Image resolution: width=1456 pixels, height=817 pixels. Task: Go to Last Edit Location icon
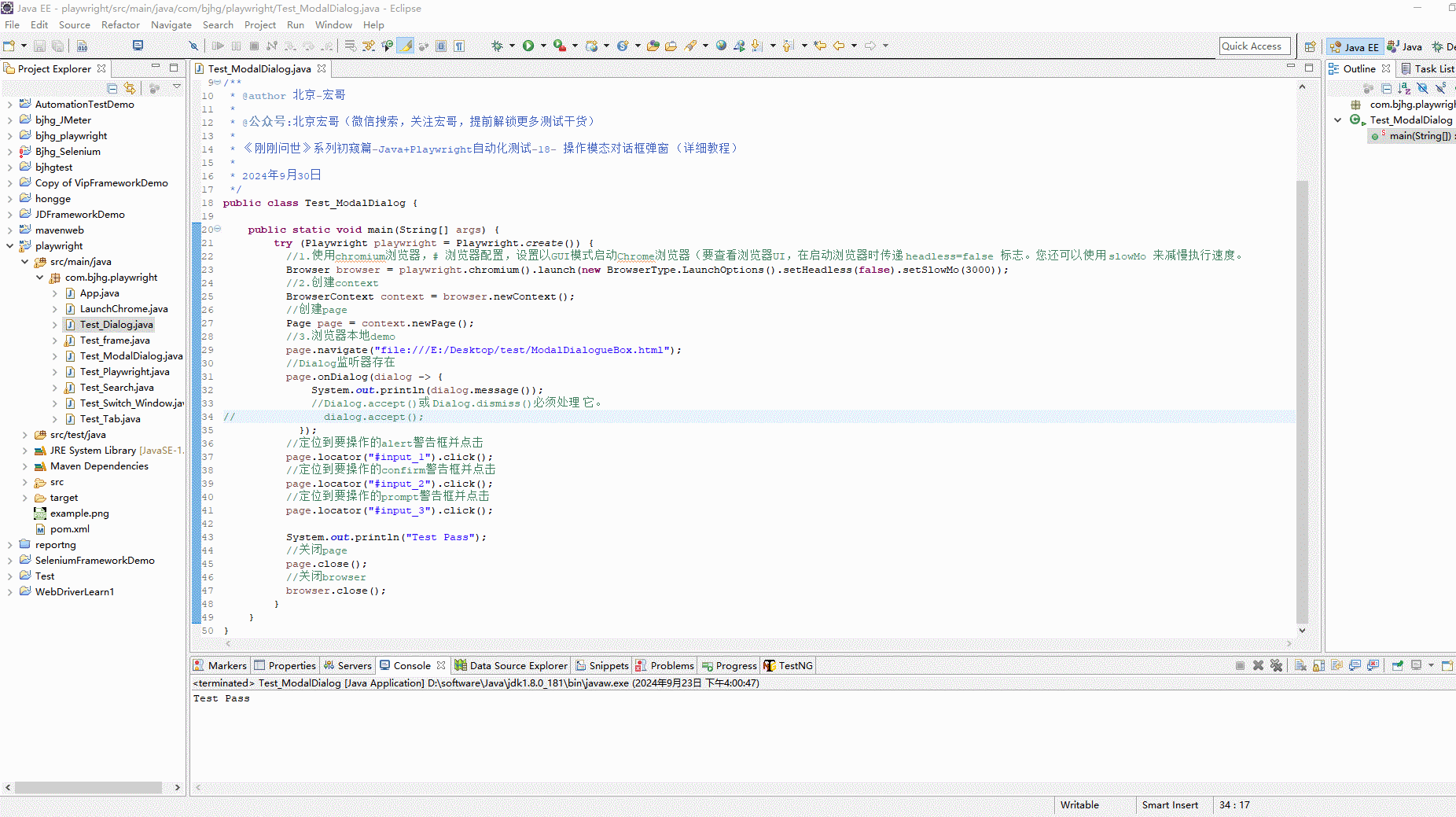coord(820,46)
